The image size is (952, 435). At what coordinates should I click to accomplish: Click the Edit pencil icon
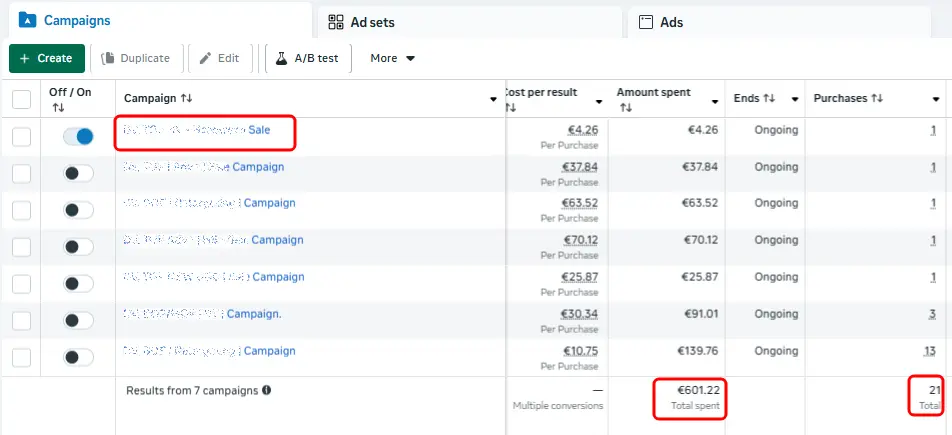click(x=206, y=58)
